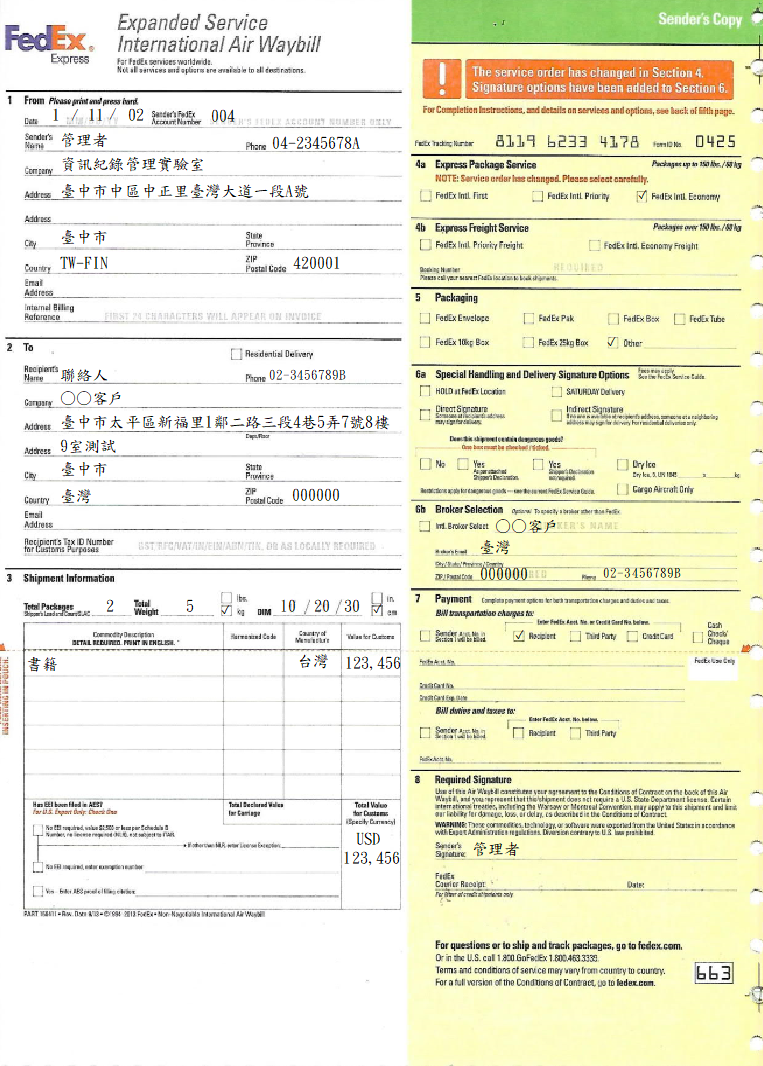Click Recipient's Name field 聯絡人

pos(84,375)
